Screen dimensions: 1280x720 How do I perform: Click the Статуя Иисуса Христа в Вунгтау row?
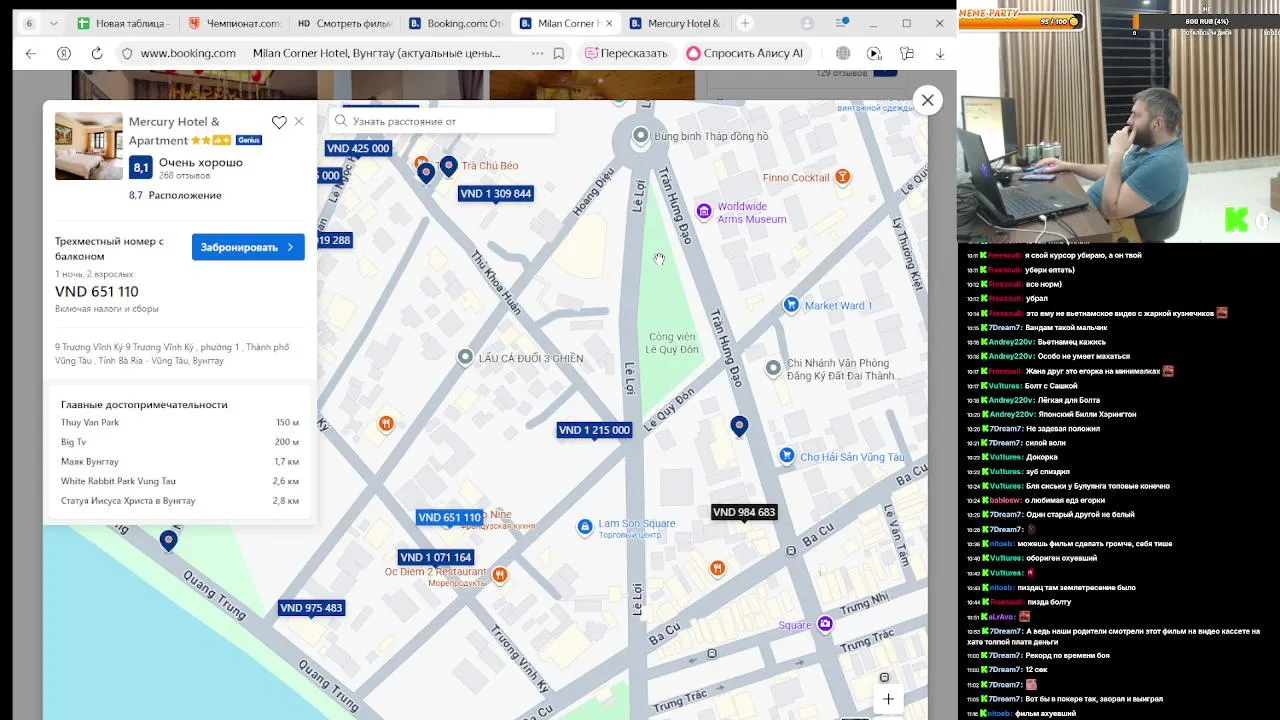click(180, 501)
